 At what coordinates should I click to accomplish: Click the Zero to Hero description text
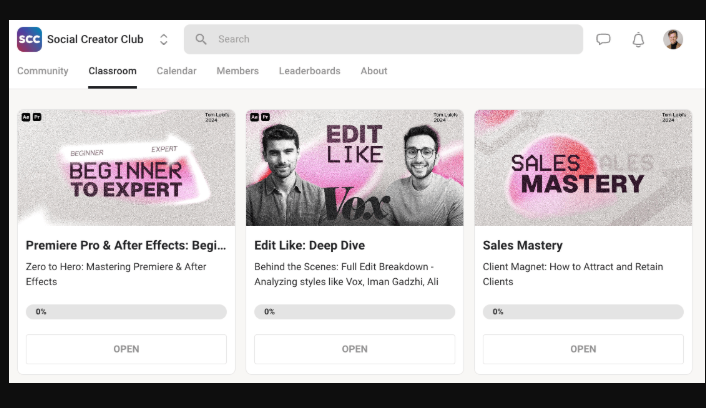[x=116, y=274]
